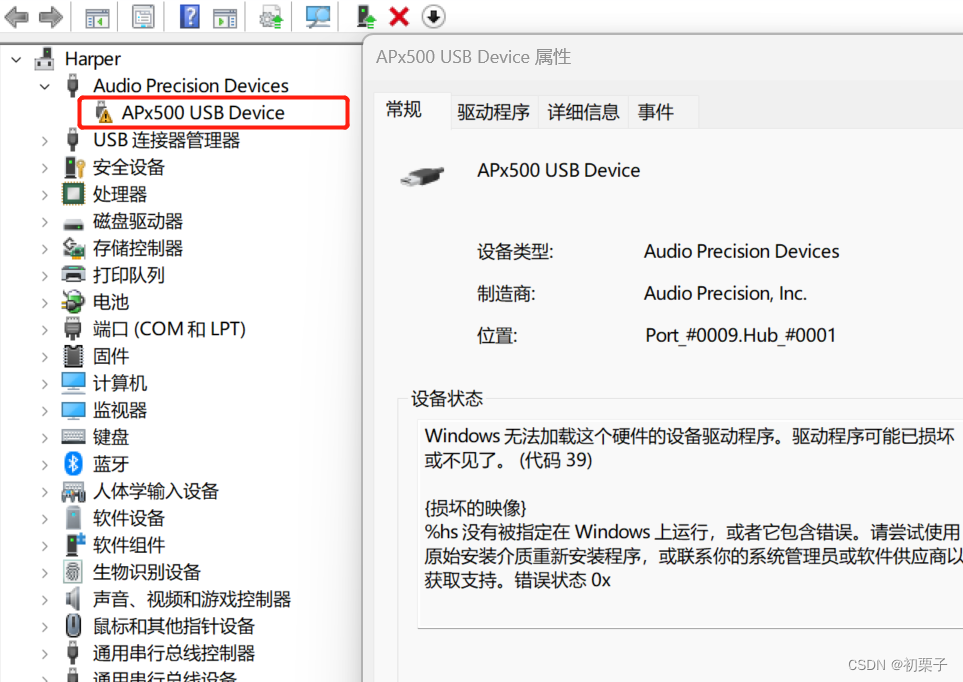Select the 软件设备 tree item
The height and width of the screenshot is (682, 963).
(x=129, y=518)
